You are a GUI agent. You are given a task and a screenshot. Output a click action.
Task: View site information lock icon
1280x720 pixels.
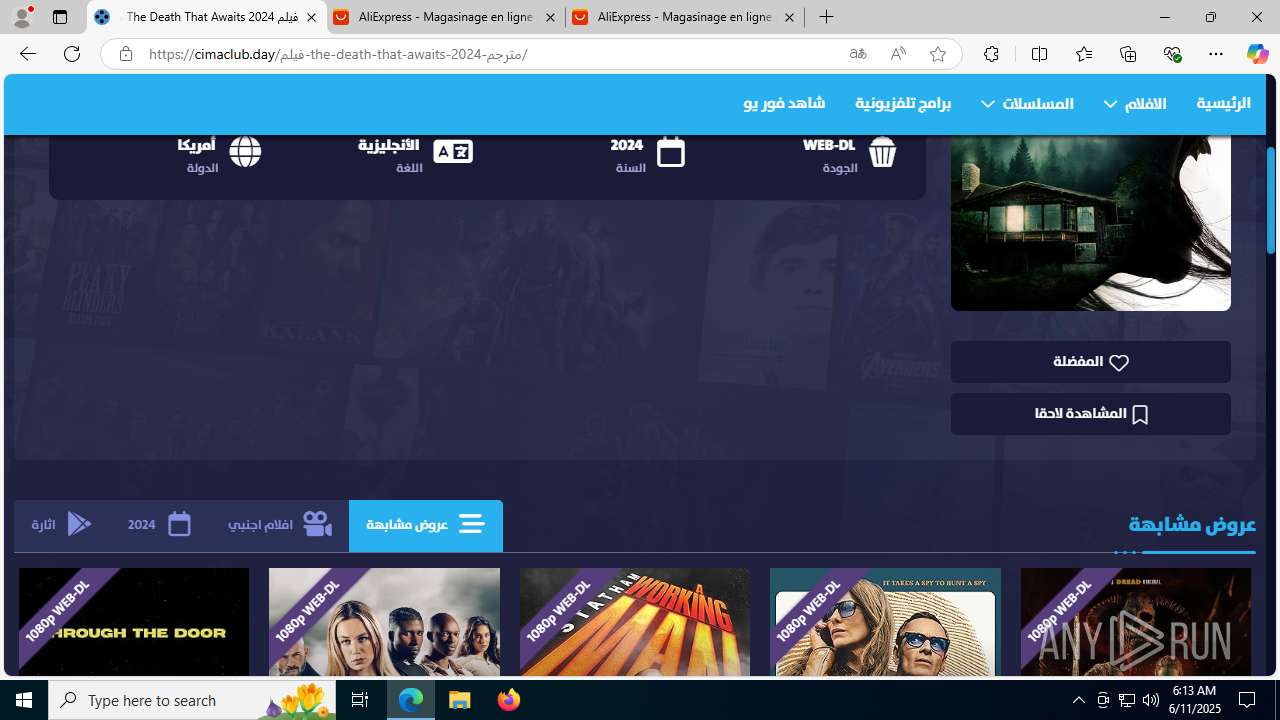[125, 54]
